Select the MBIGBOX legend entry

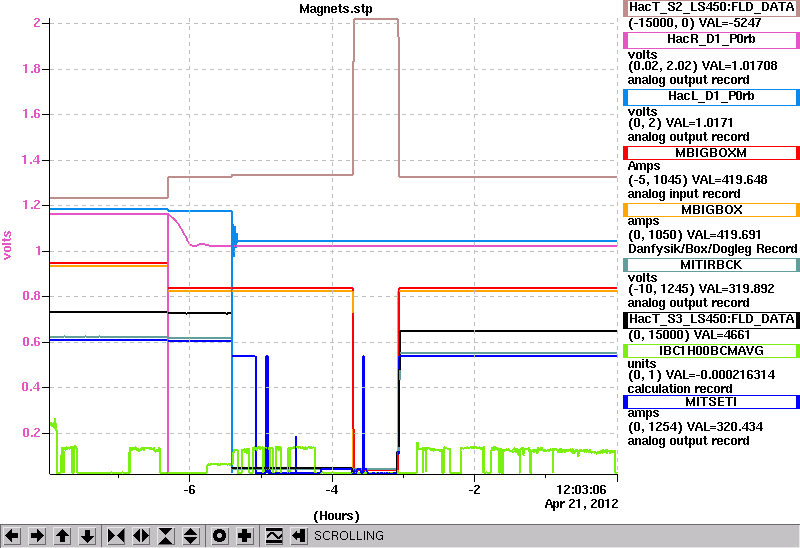[x=711, y=210]
